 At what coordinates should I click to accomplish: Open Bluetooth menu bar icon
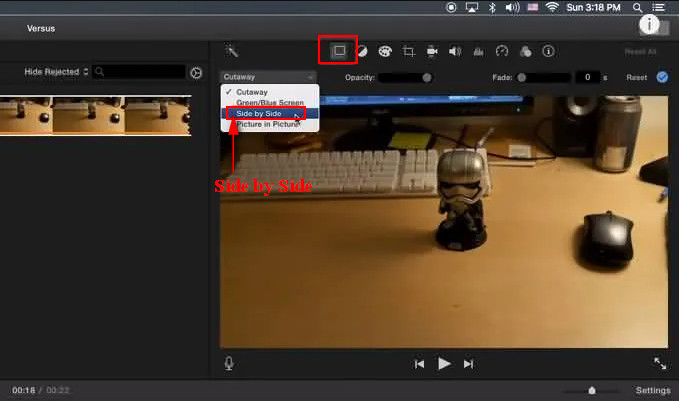click(492, 7)
